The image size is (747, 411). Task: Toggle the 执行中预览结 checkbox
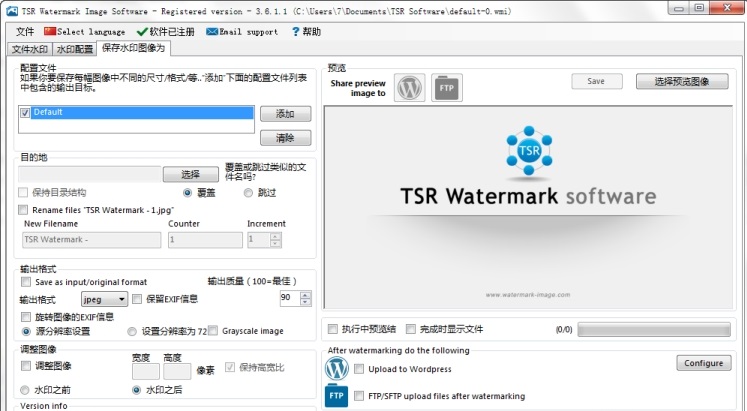[333, 329]
